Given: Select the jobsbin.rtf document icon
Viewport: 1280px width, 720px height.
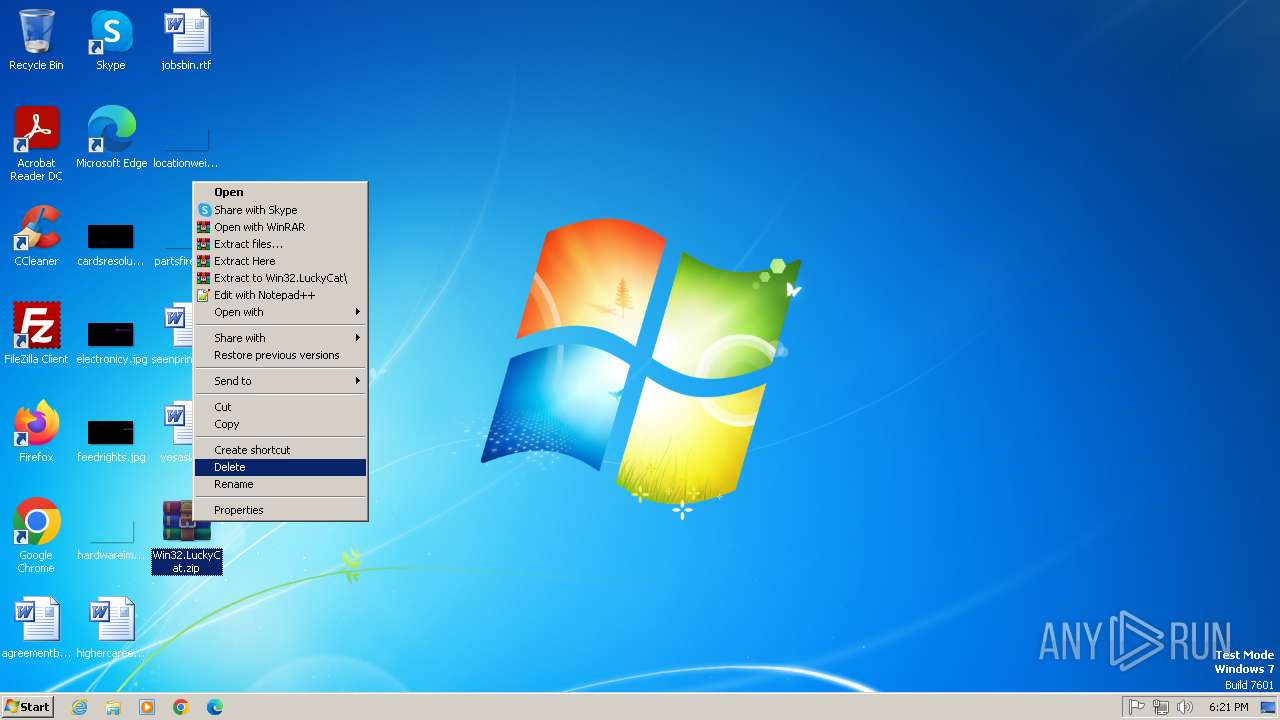Looking at the screenshot, I should click(186, 40).
